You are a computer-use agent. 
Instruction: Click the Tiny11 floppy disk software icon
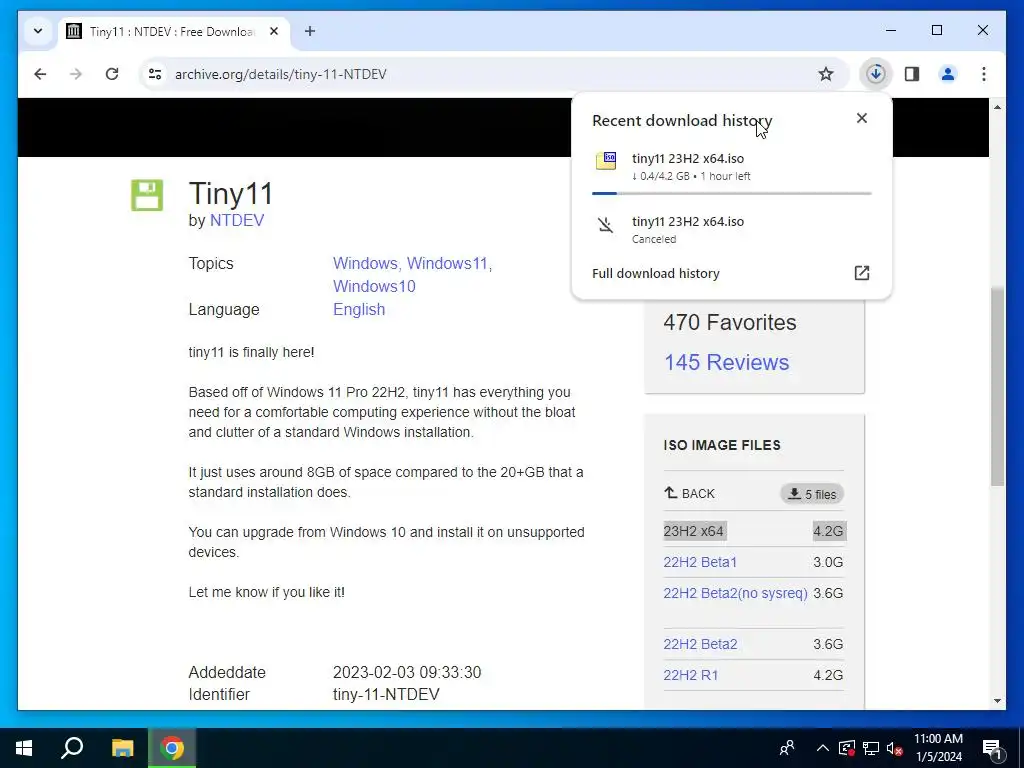(x=147, y=195)
